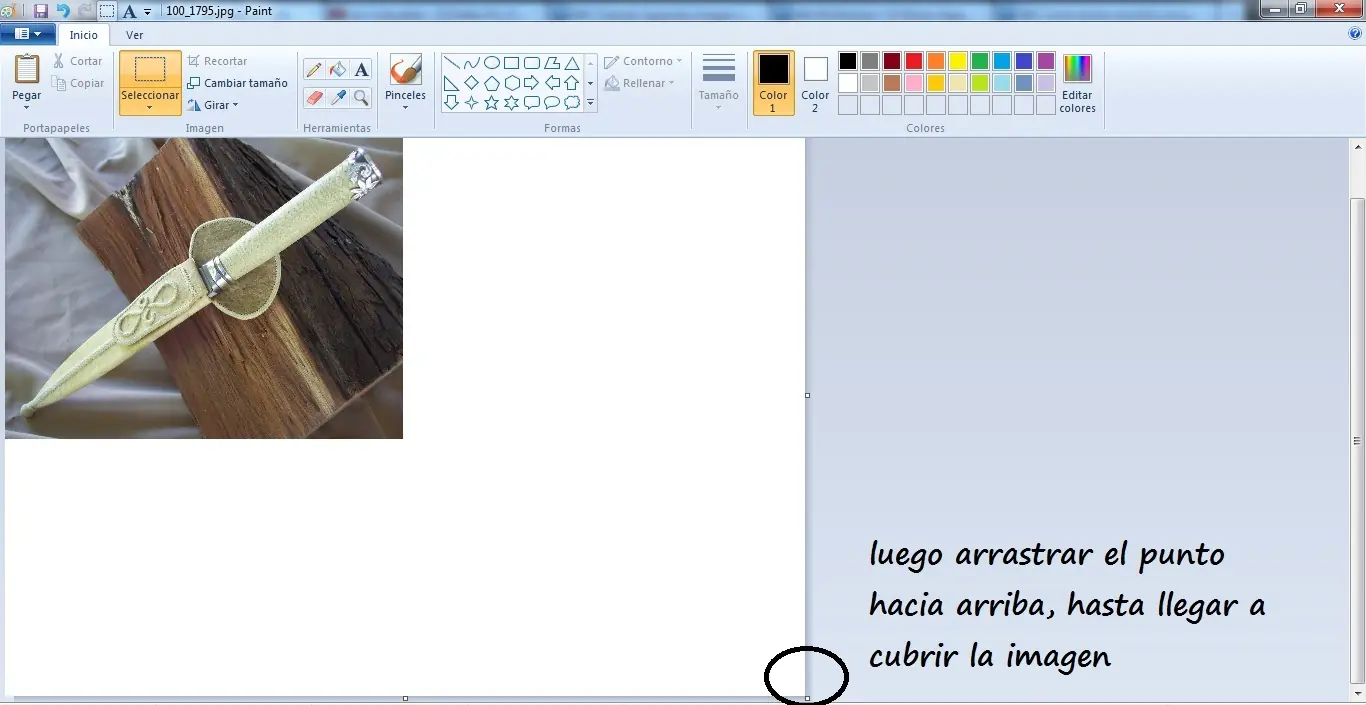Pick the red color swatch
The width and height of the screenshot is (1366, 705).
pyautogui.click(x=914, y=61)
